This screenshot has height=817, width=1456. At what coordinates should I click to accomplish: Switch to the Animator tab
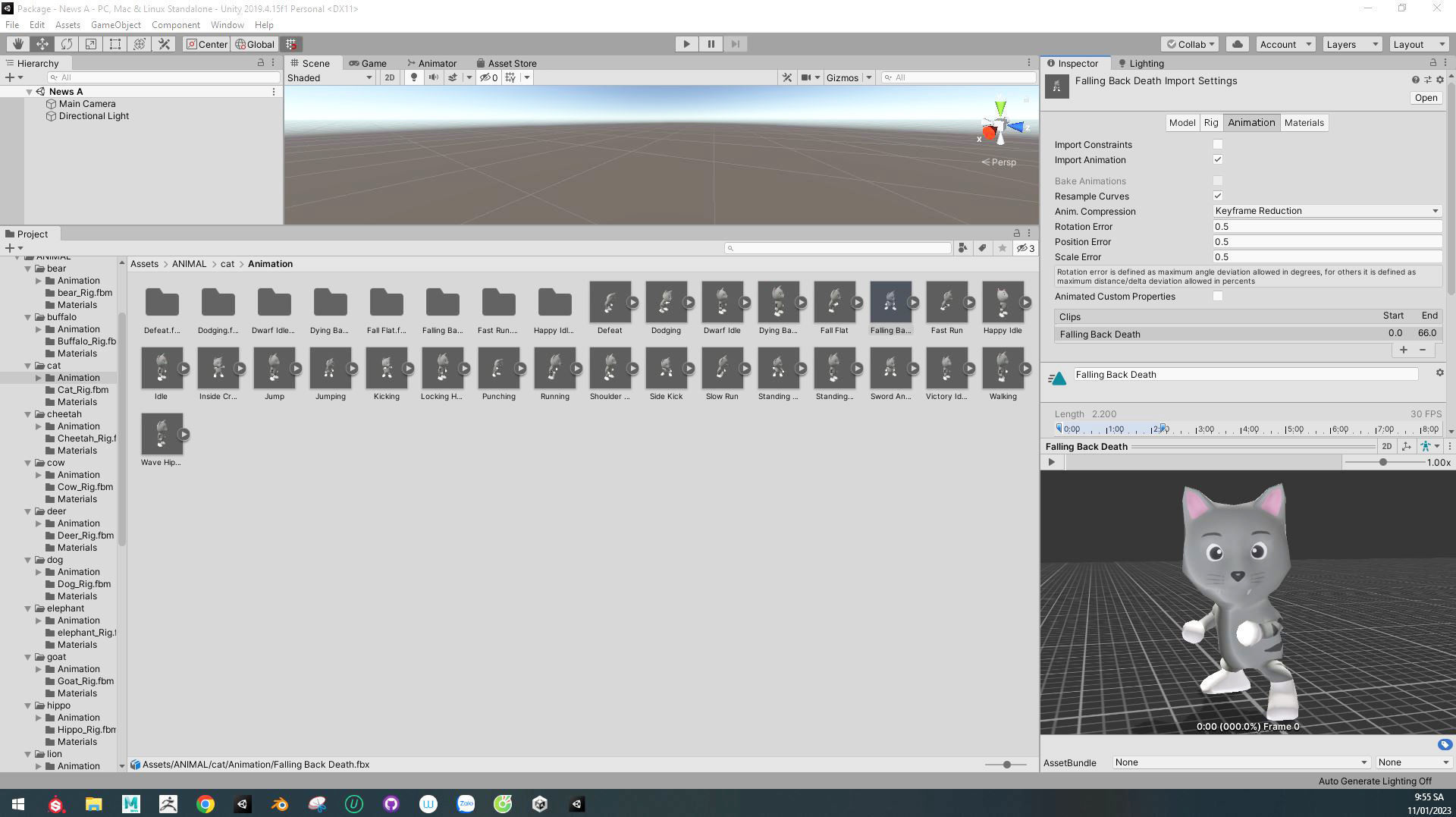pos(431,63)
